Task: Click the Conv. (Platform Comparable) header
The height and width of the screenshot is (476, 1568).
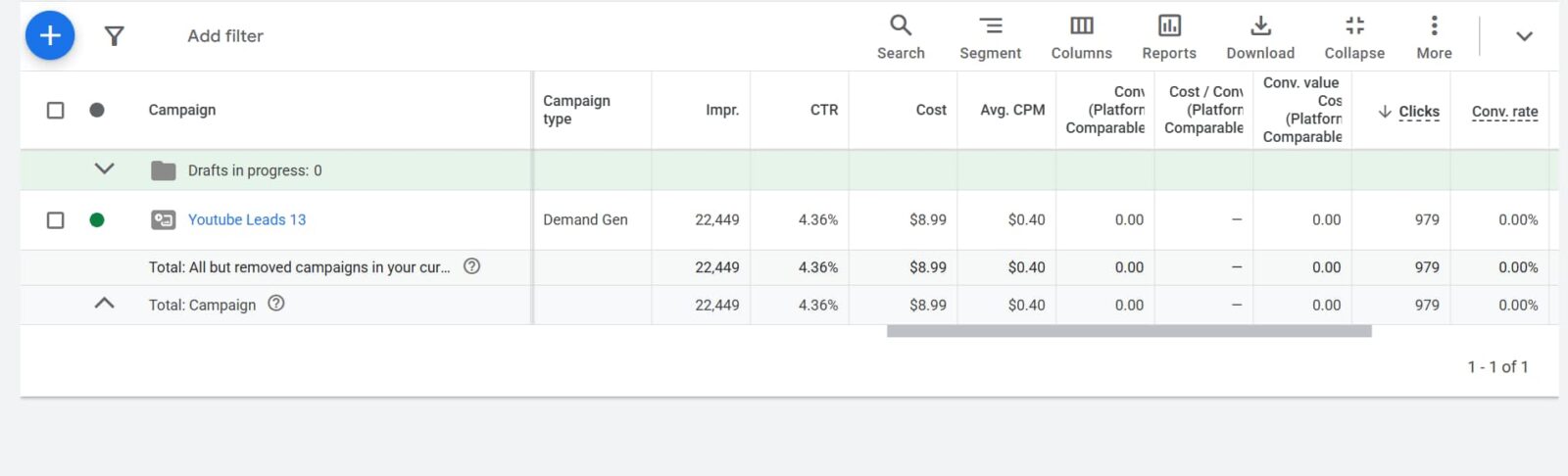Action: pos(1105,110)
